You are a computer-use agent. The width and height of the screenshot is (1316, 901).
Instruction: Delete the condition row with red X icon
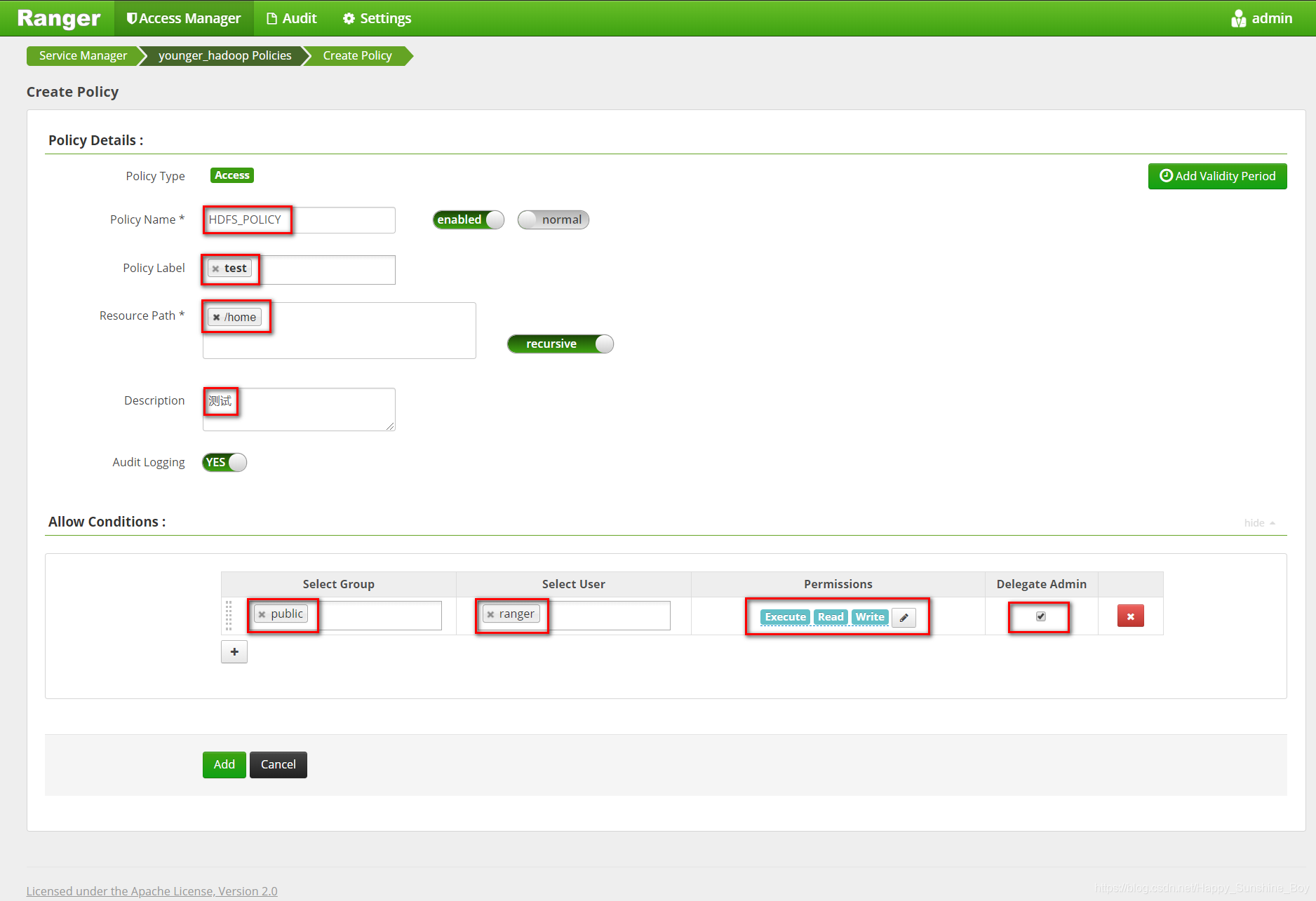1130,616
